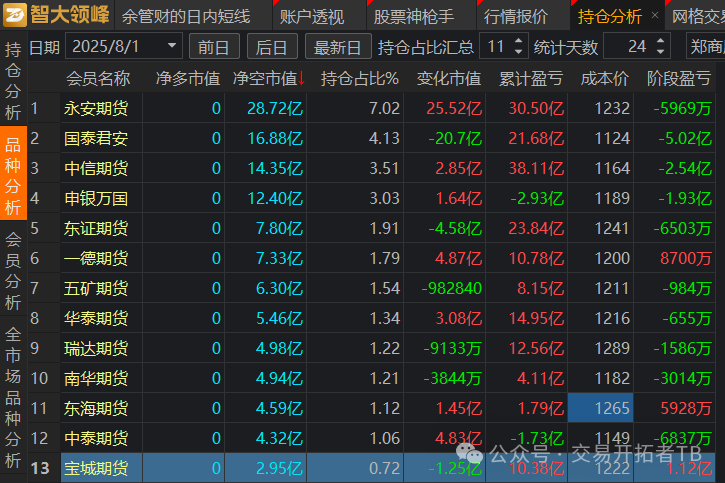Click 瑞达期货 成本价 value 1289
Viewport: 725px width, 483px height.
point(612,349)
